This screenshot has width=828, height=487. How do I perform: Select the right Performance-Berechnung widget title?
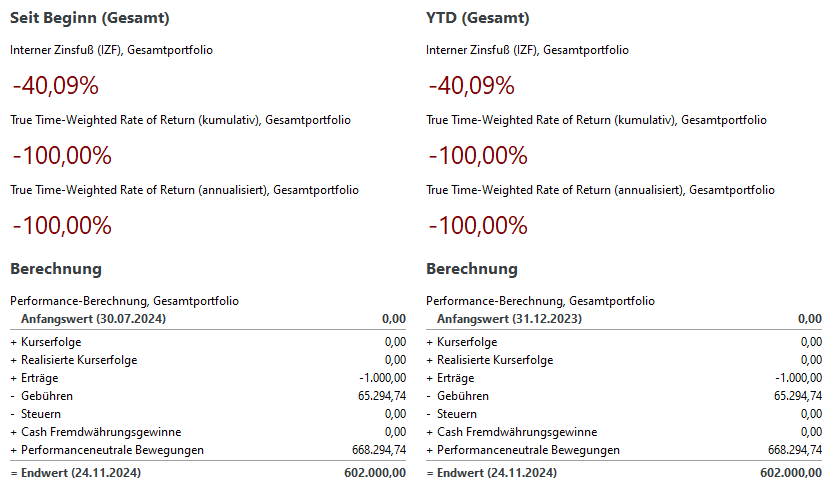click(x=541, y=300)
